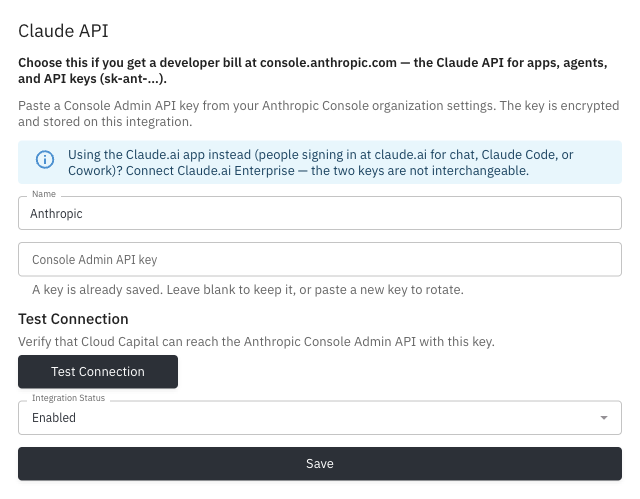640x499 pixels.
Task: Click the 'Connect Claude.ai Enterprise' banner text
Action: coord(210,171)
